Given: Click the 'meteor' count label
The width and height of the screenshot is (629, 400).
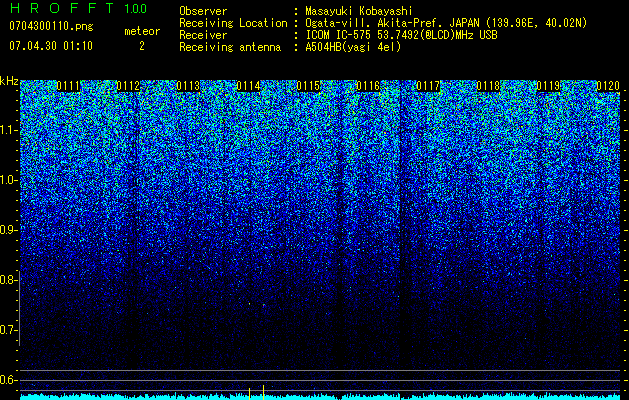Looking at the screenshot, I should tap(142, 31).
